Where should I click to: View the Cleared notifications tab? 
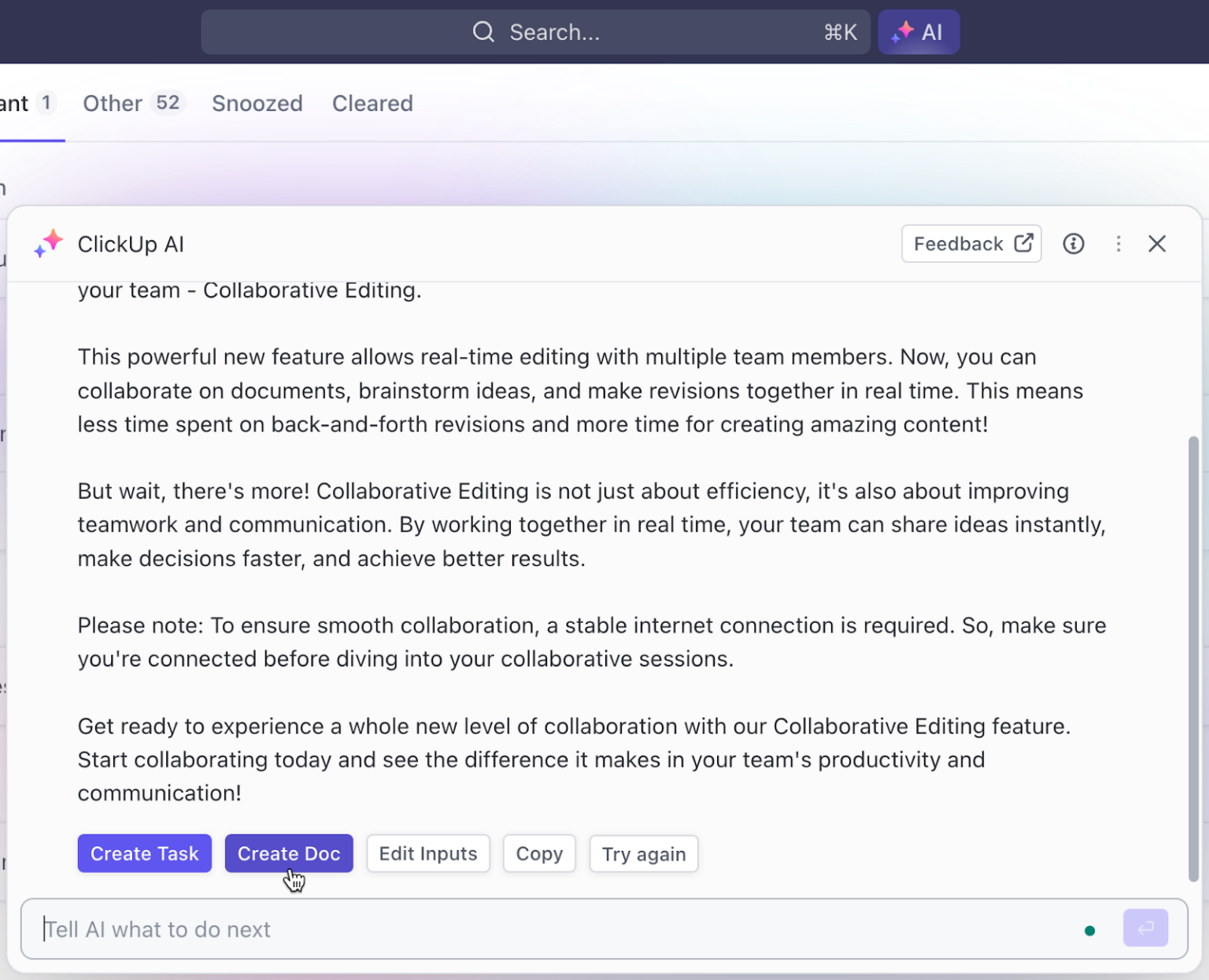372,103
